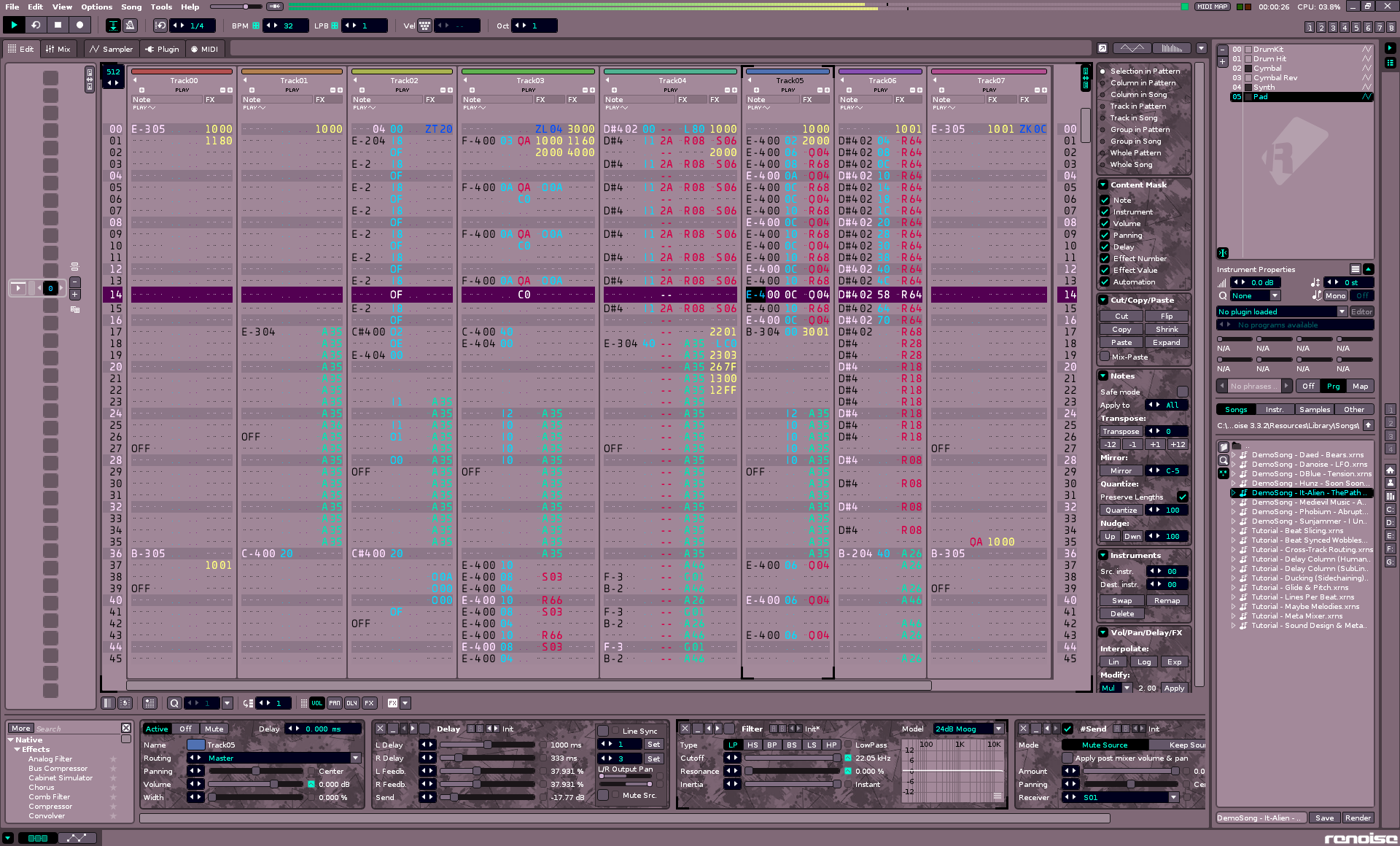Click the pattern editor horizontal scrollbar
The width and height of the screenshot is (1400, 846).
coord(529,686)
